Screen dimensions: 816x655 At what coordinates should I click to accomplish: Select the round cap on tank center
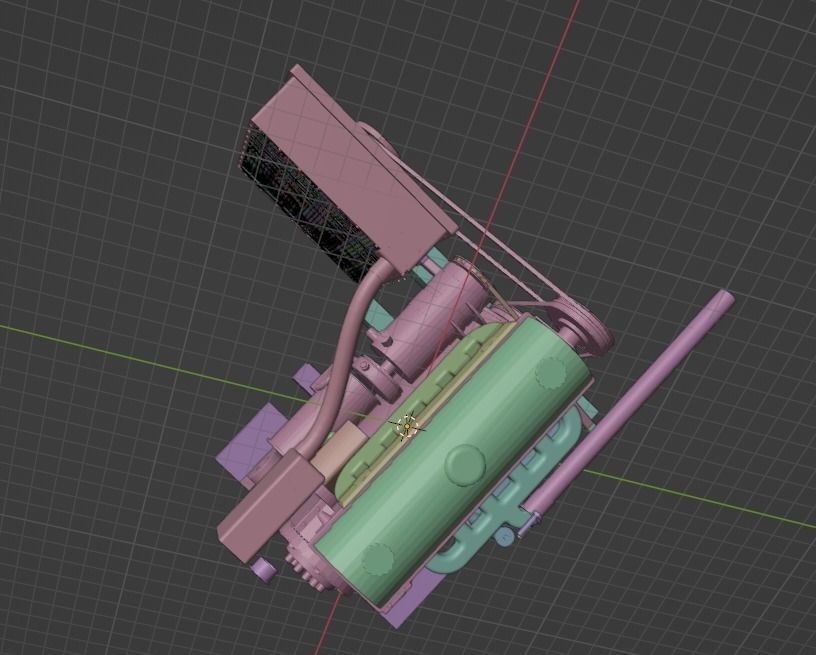[x=466, y=465]
